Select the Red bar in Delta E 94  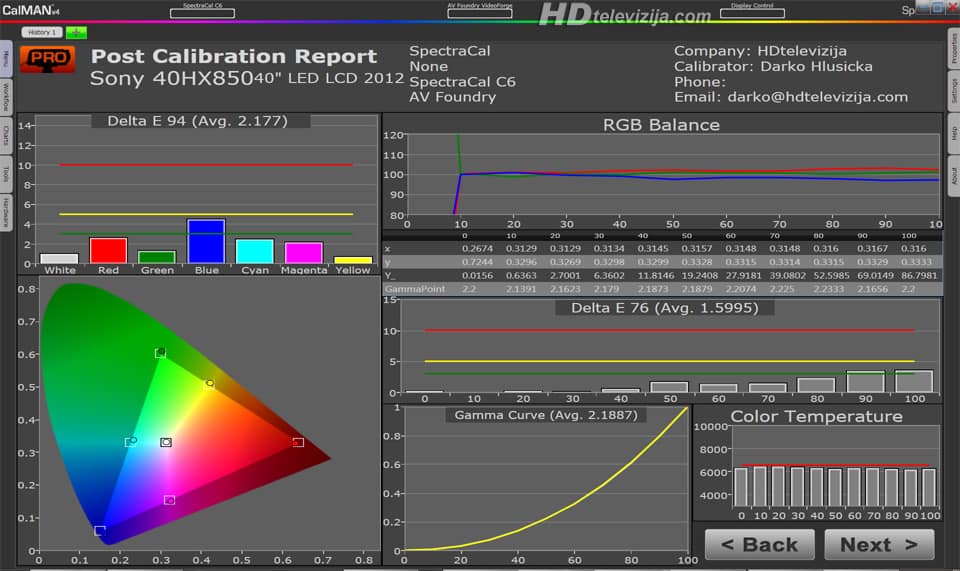tap(108, 250)
